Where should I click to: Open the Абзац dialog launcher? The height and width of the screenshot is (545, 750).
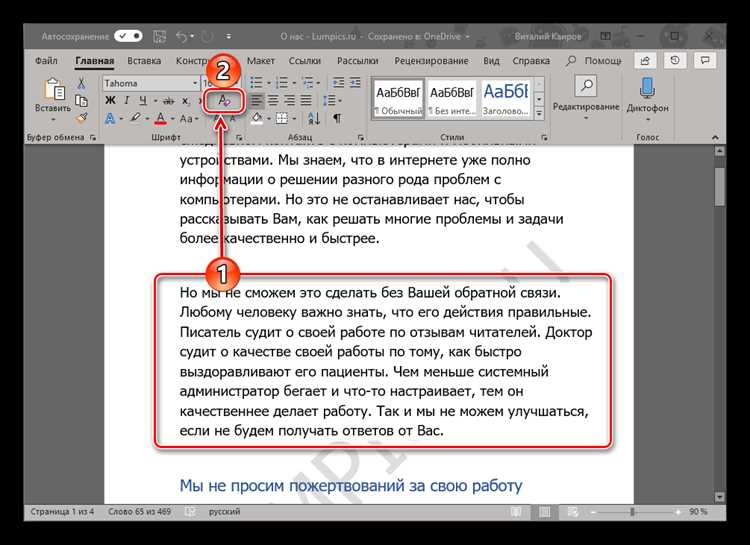click(x=361, y=137)
